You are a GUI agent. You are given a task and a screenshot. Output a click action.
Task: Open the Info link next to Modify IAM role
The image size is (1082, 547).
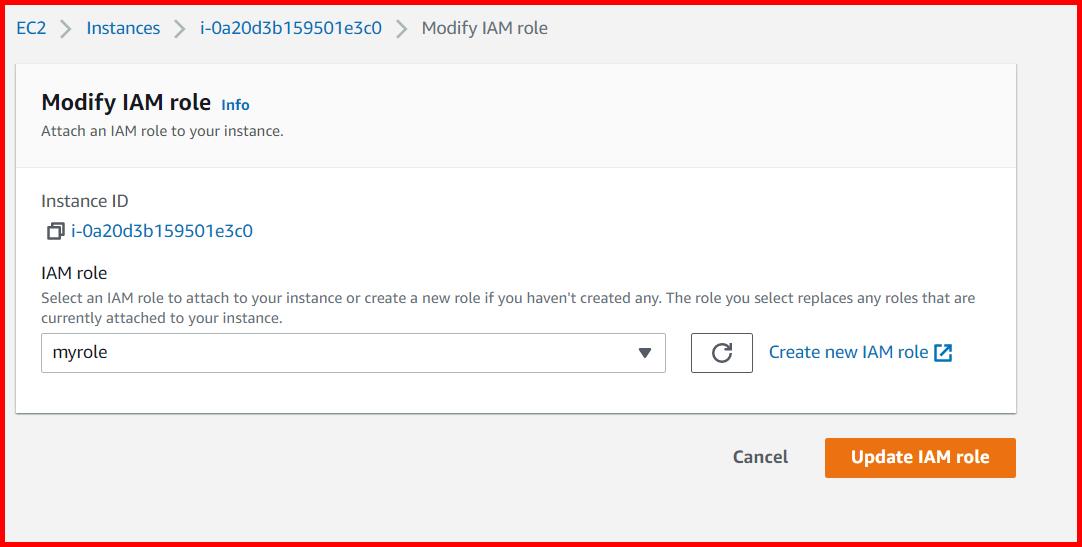click(x=235, y=105)
